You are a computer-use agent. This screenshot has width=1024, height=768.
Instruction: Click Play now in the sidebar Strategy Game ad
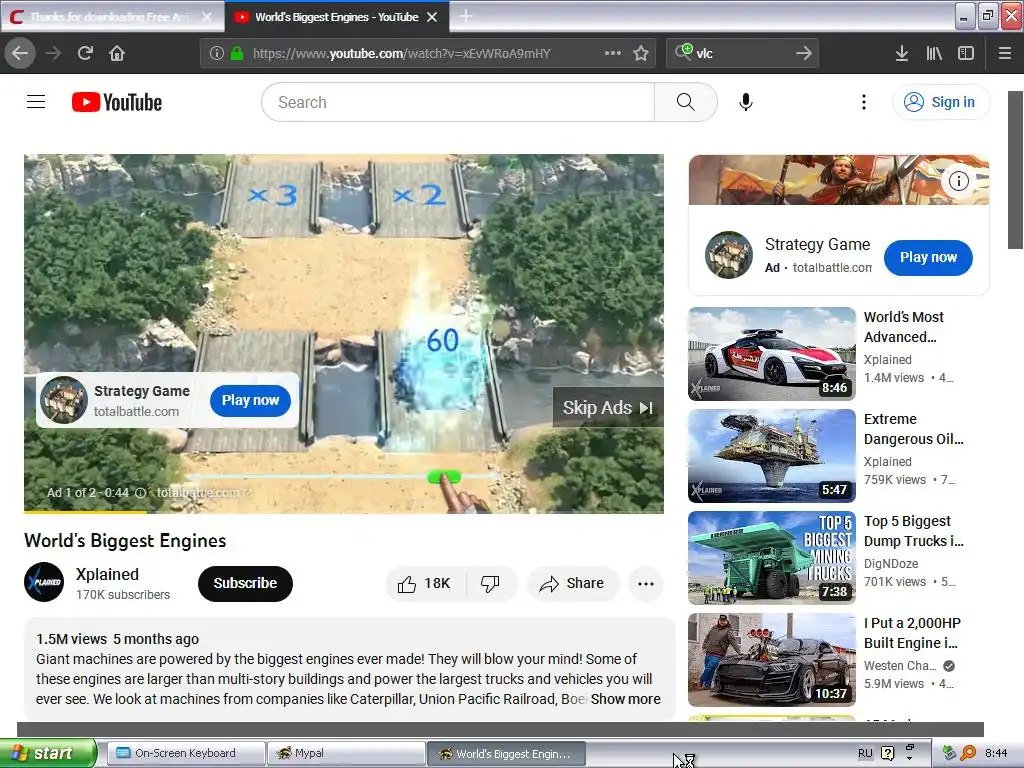point(928,257)
